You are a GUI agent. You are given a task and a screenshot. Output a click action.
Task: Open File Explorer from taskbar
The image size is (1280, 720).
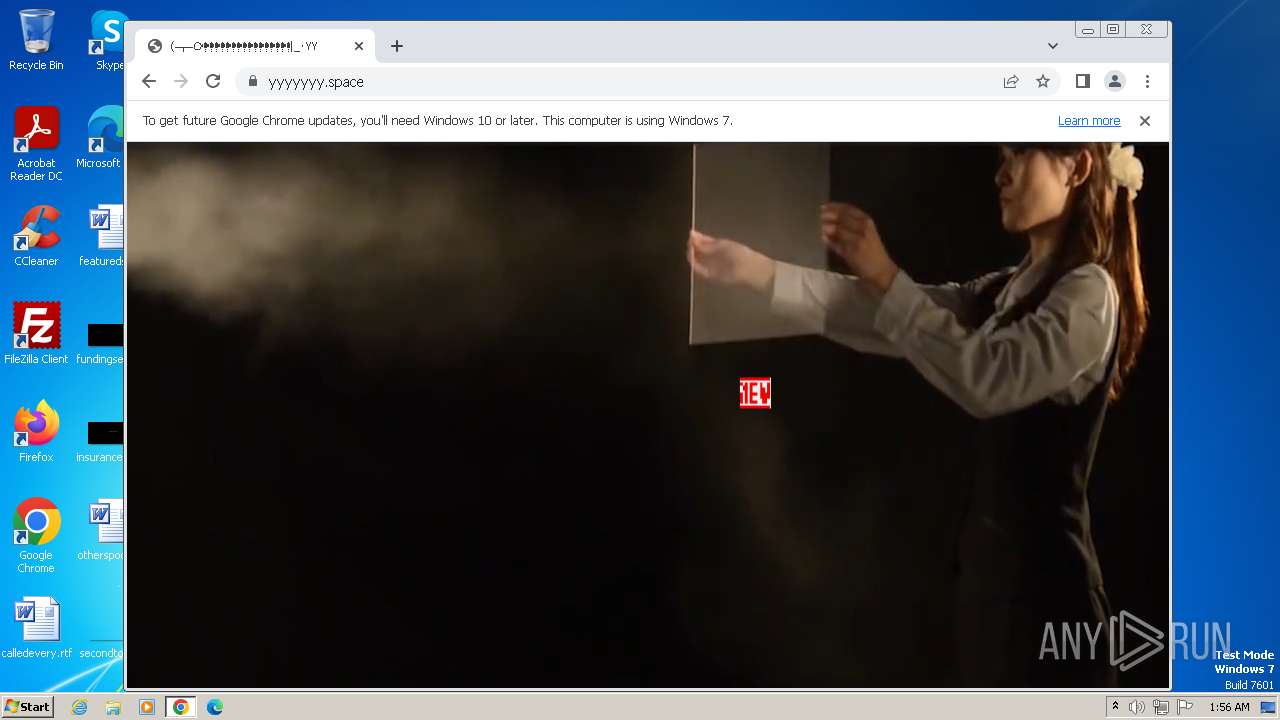(113, 707)
